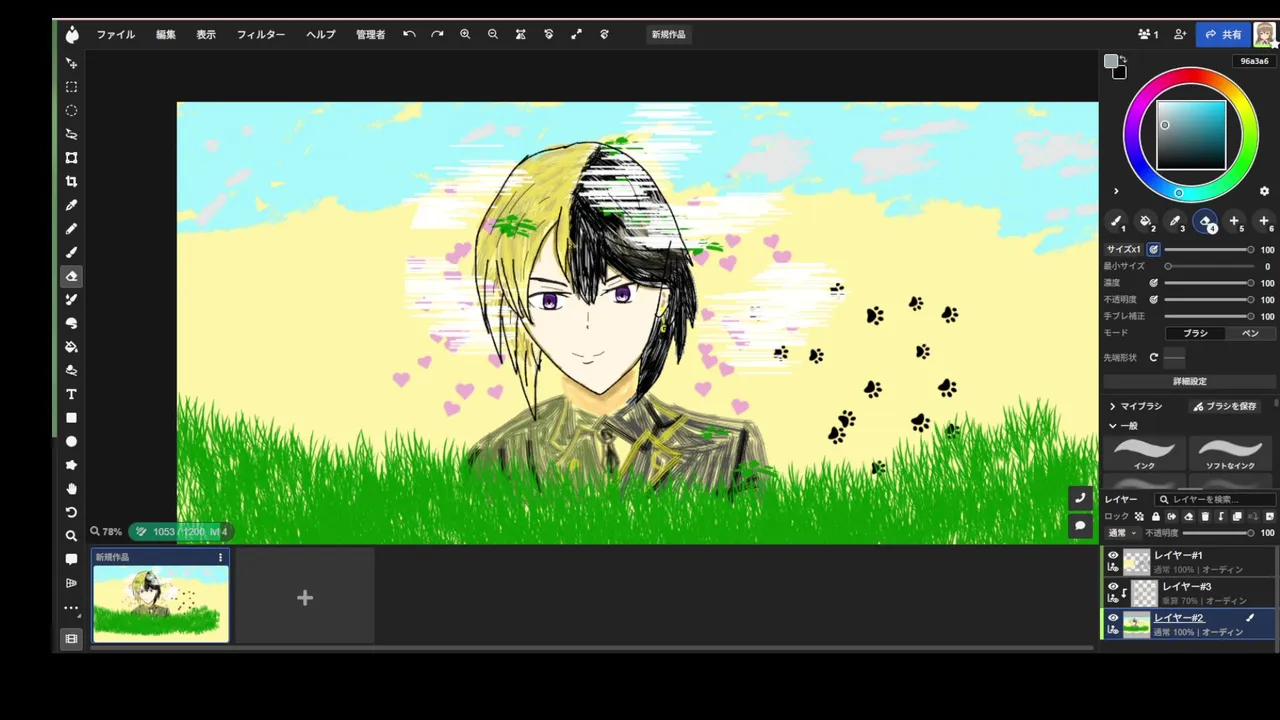Select the Lasso selection tool
The height and width of the screenshot is (720, 1280).
click(x=71, y=134)
